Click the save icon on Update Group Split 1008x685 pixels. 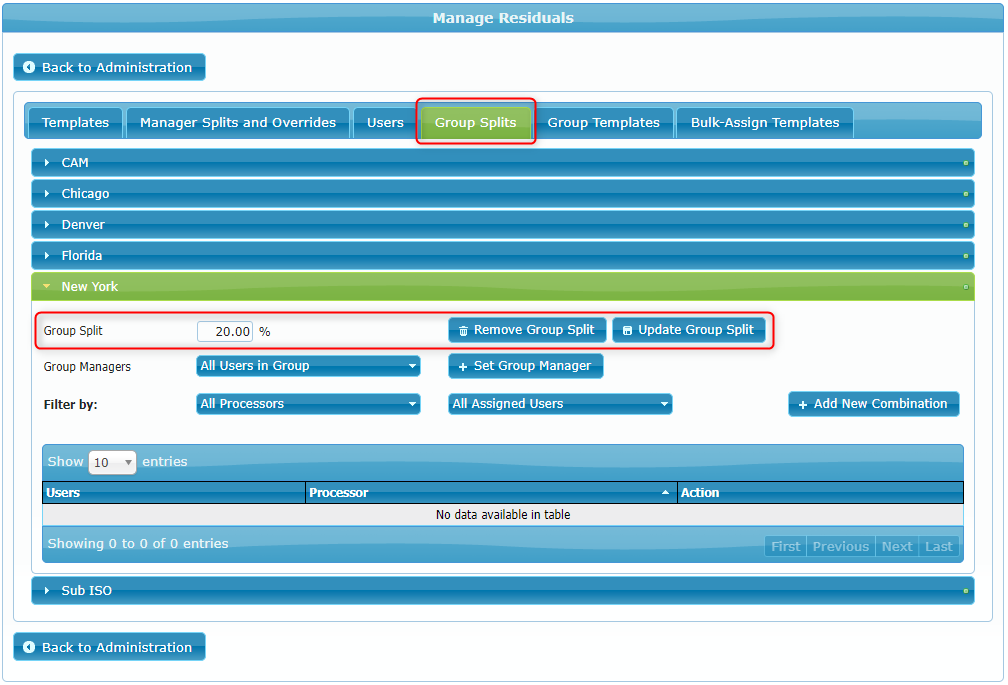pos(627,331)
